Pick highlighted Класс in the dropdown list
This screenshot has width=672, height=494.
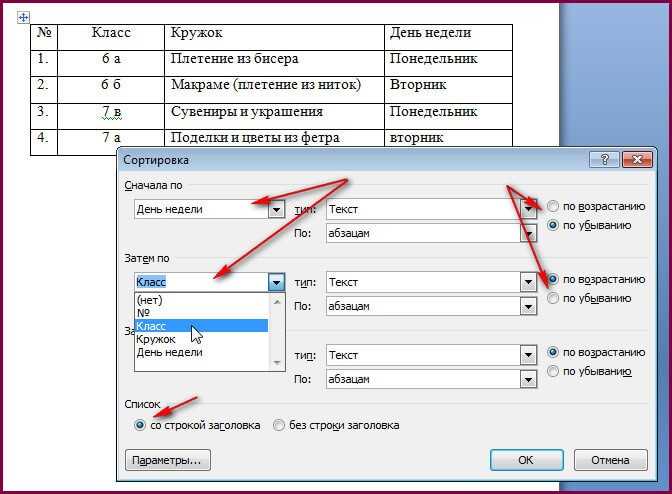click(x=201, y=326)
